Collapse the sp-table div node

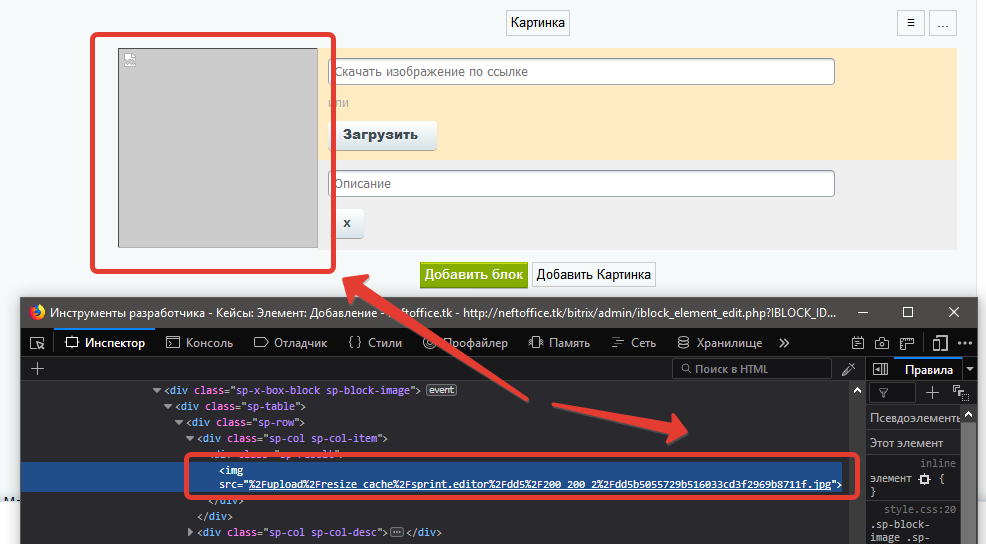[169, 406]
